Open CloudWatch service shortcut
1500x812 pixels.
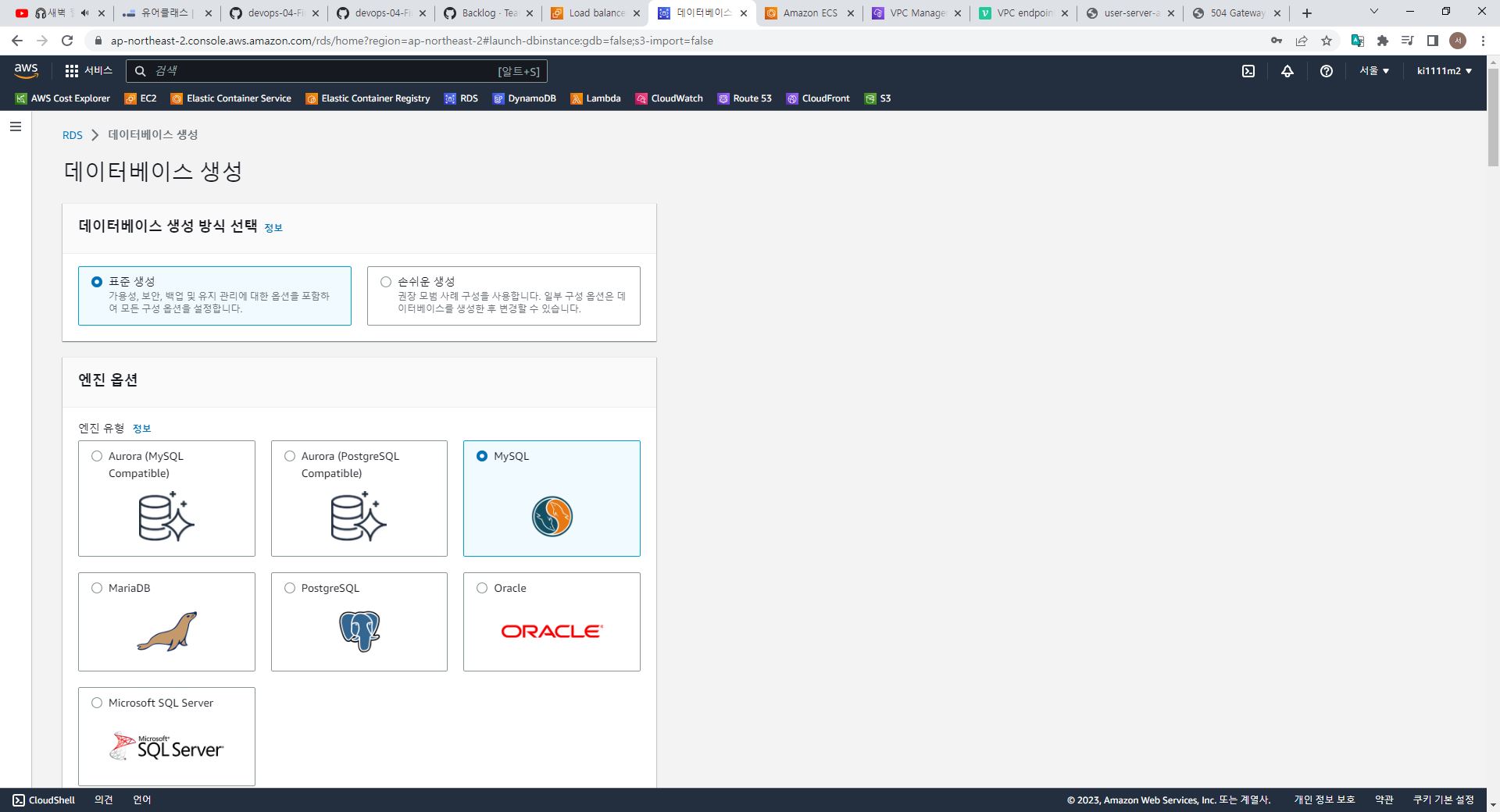pos(670,98)
